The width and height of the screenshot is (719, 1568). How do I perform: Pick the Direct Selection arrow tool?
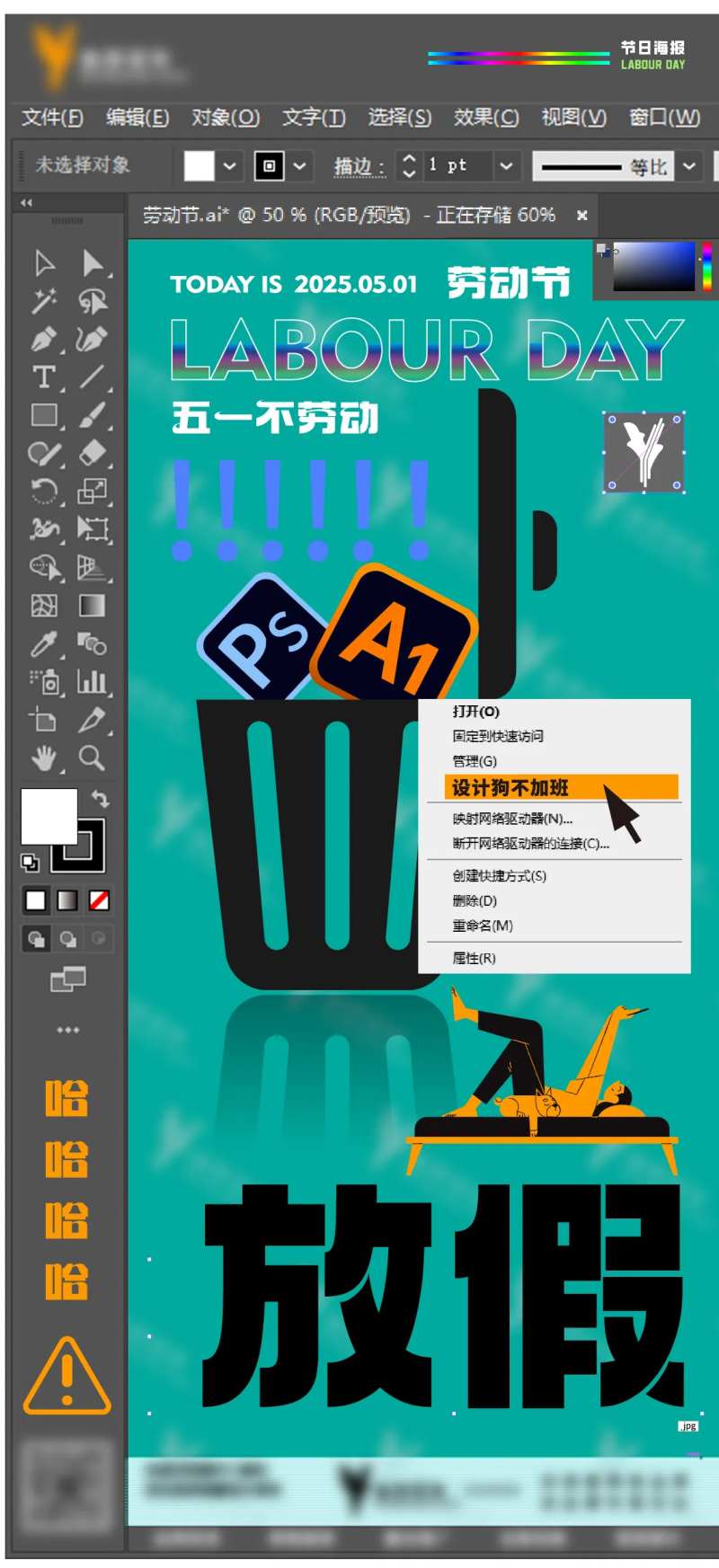tap(92, 263)
